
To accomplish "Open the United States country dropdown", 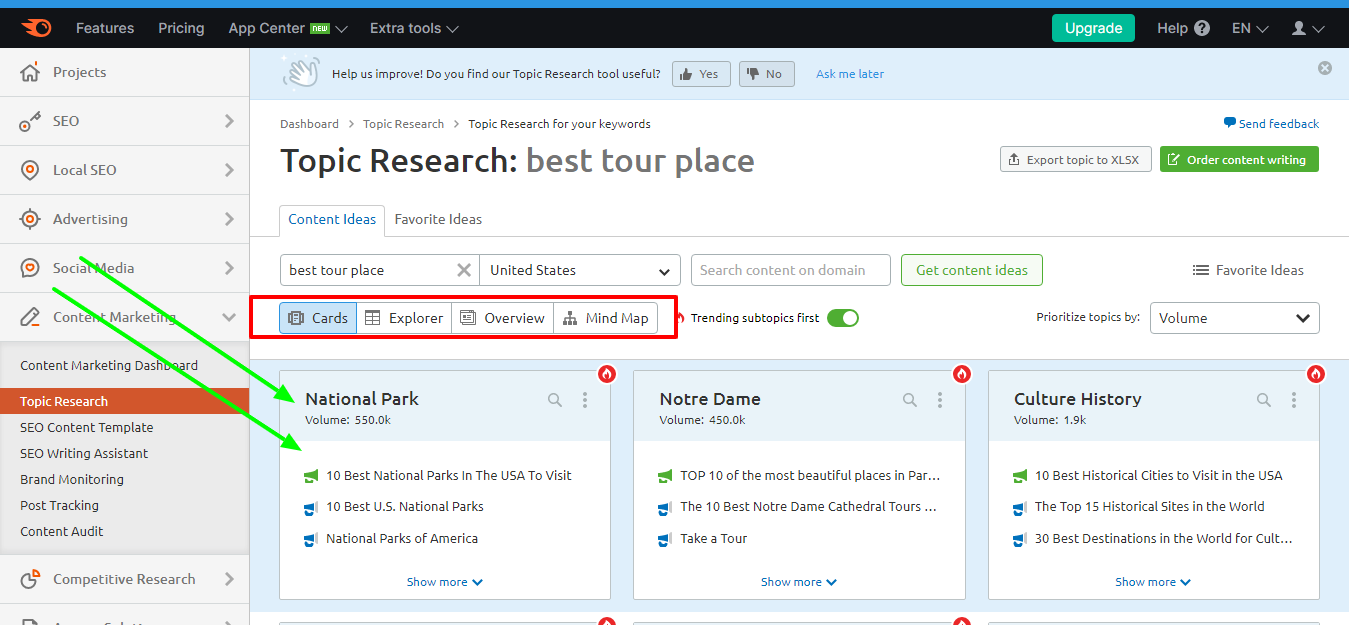I will click(x=580, y=270).
